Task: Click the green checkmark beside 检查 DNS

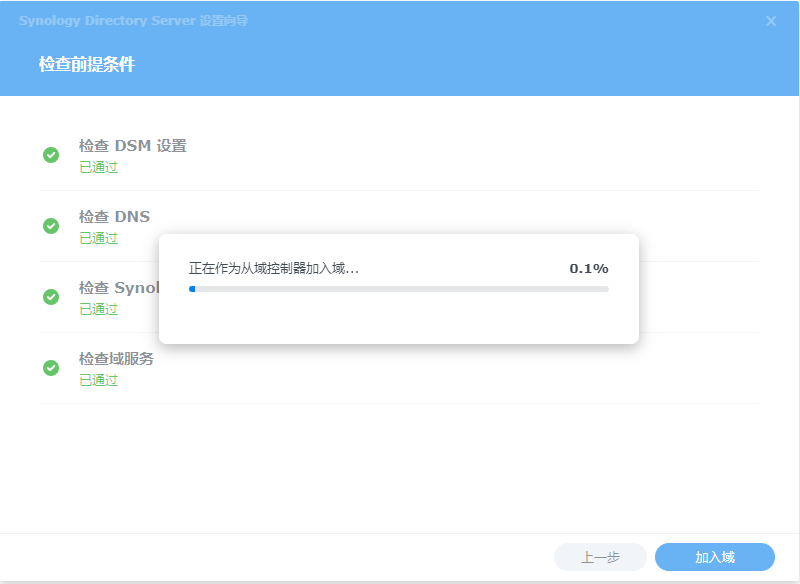Action: 51,226
